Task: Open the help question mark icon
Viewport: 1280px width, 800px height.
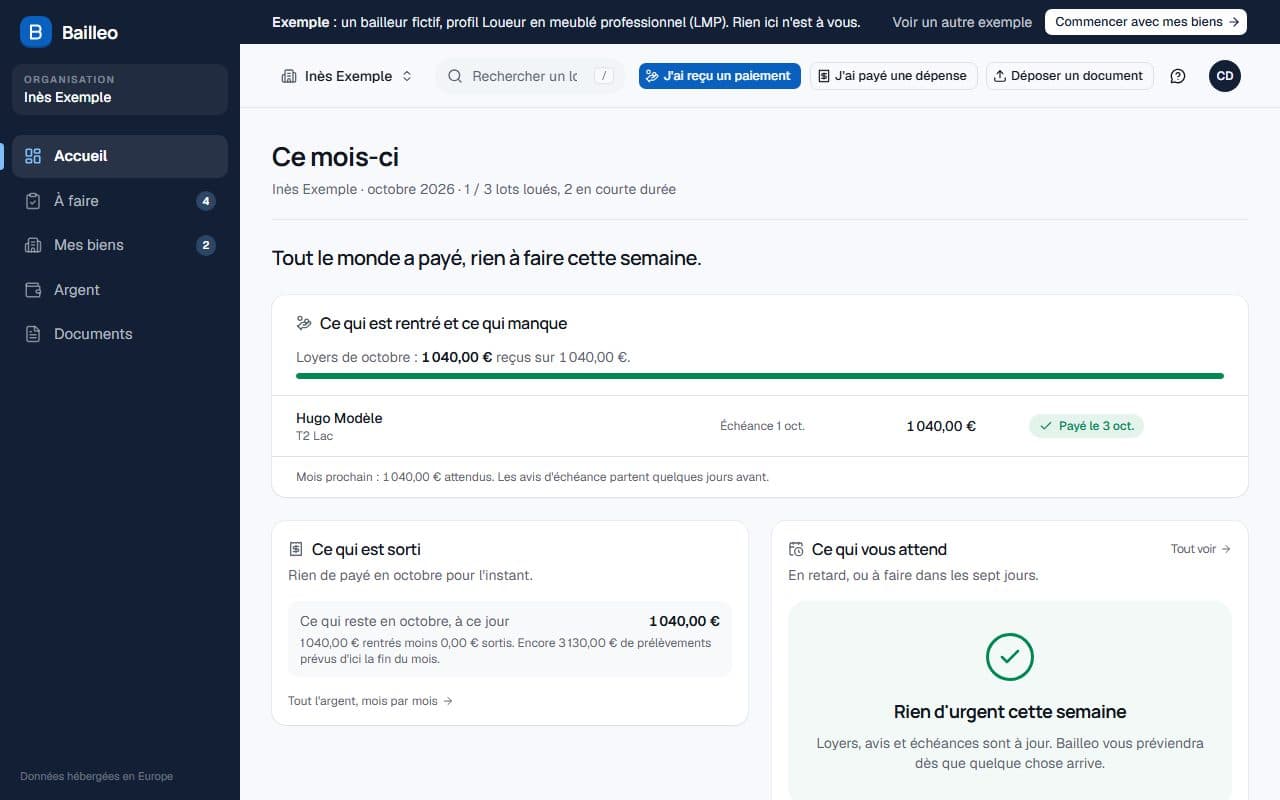Action: tap(1178, 76)
